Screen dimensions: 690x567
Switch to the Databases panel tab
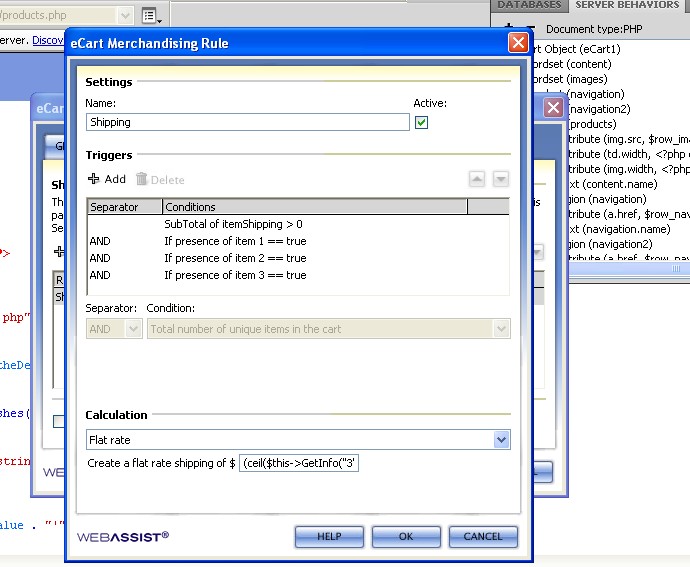(529, 5)
